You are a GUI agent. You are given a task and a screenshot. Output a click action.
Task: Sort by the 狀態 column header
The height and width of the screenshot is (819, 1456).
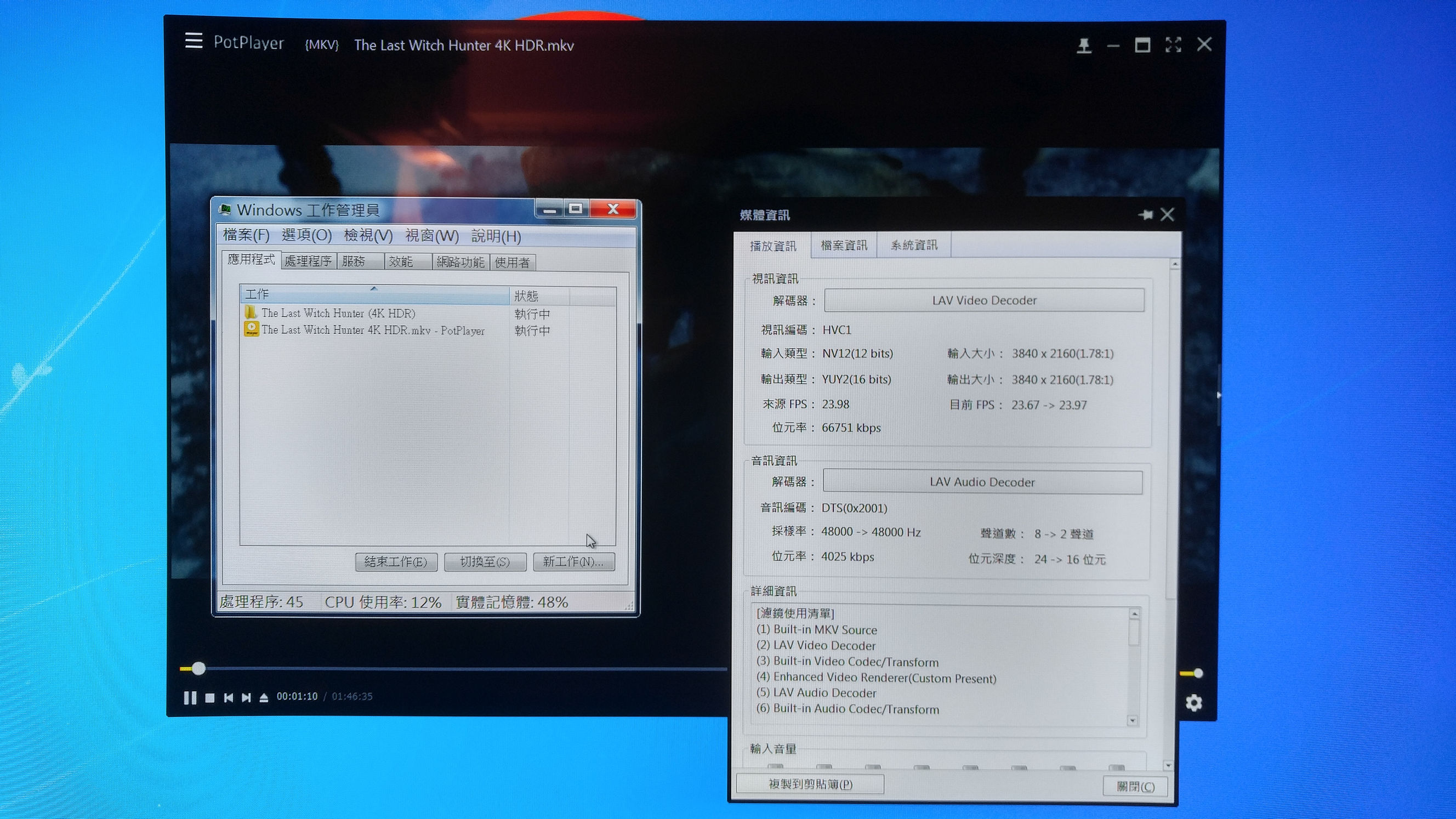tap(539, 296)
